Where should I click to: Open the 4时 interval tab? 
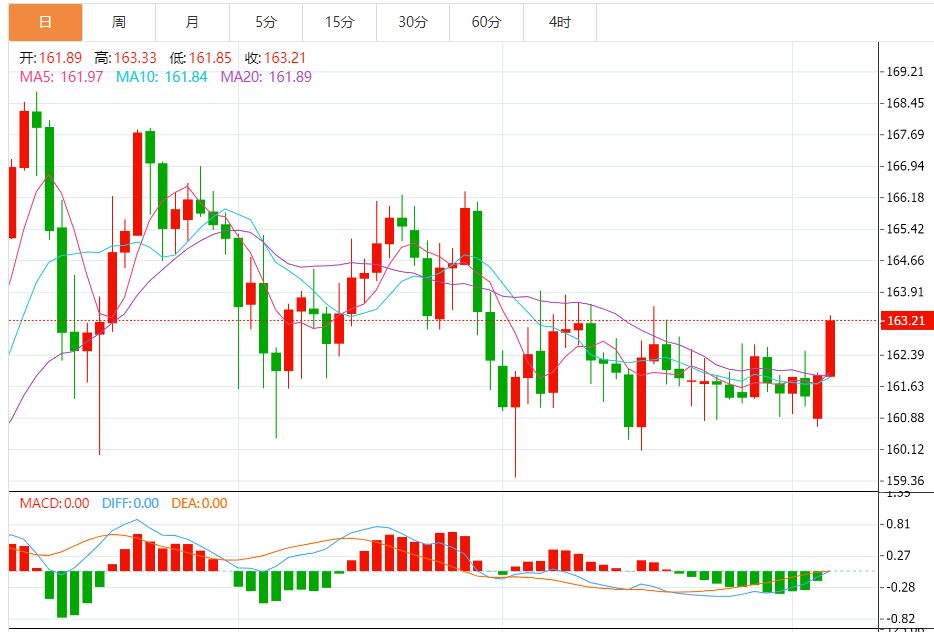click(x=560, y=23)
